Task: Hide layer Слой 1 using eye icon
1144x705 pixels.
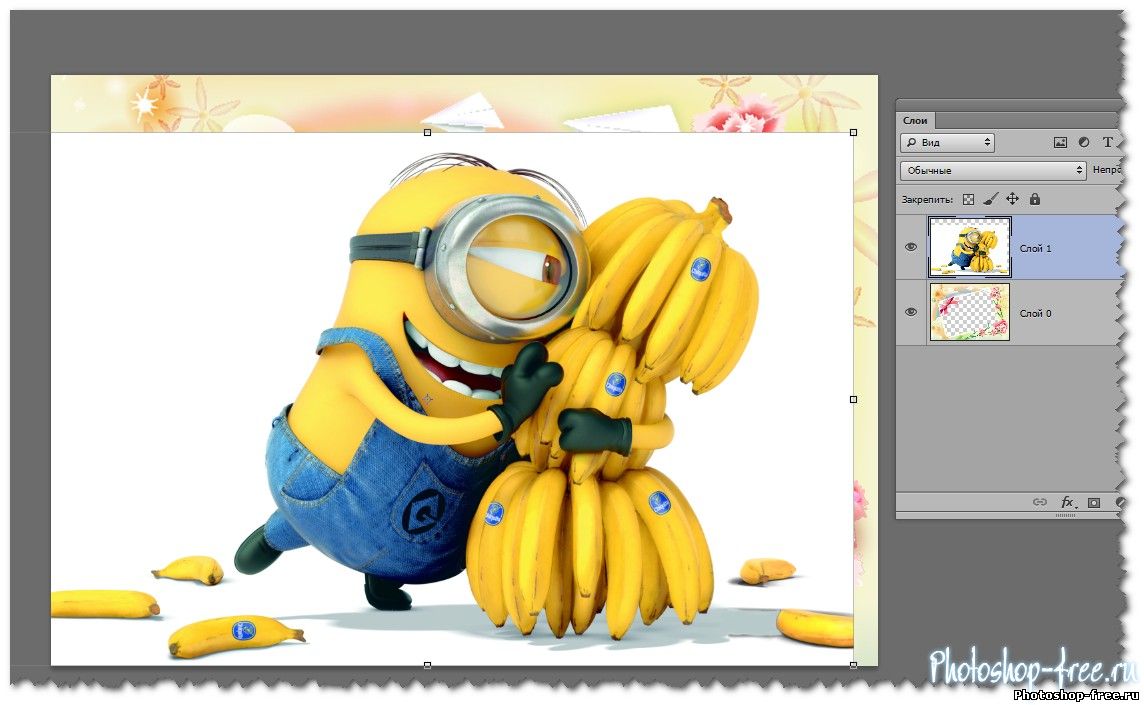Action: [x=911, y=247]
